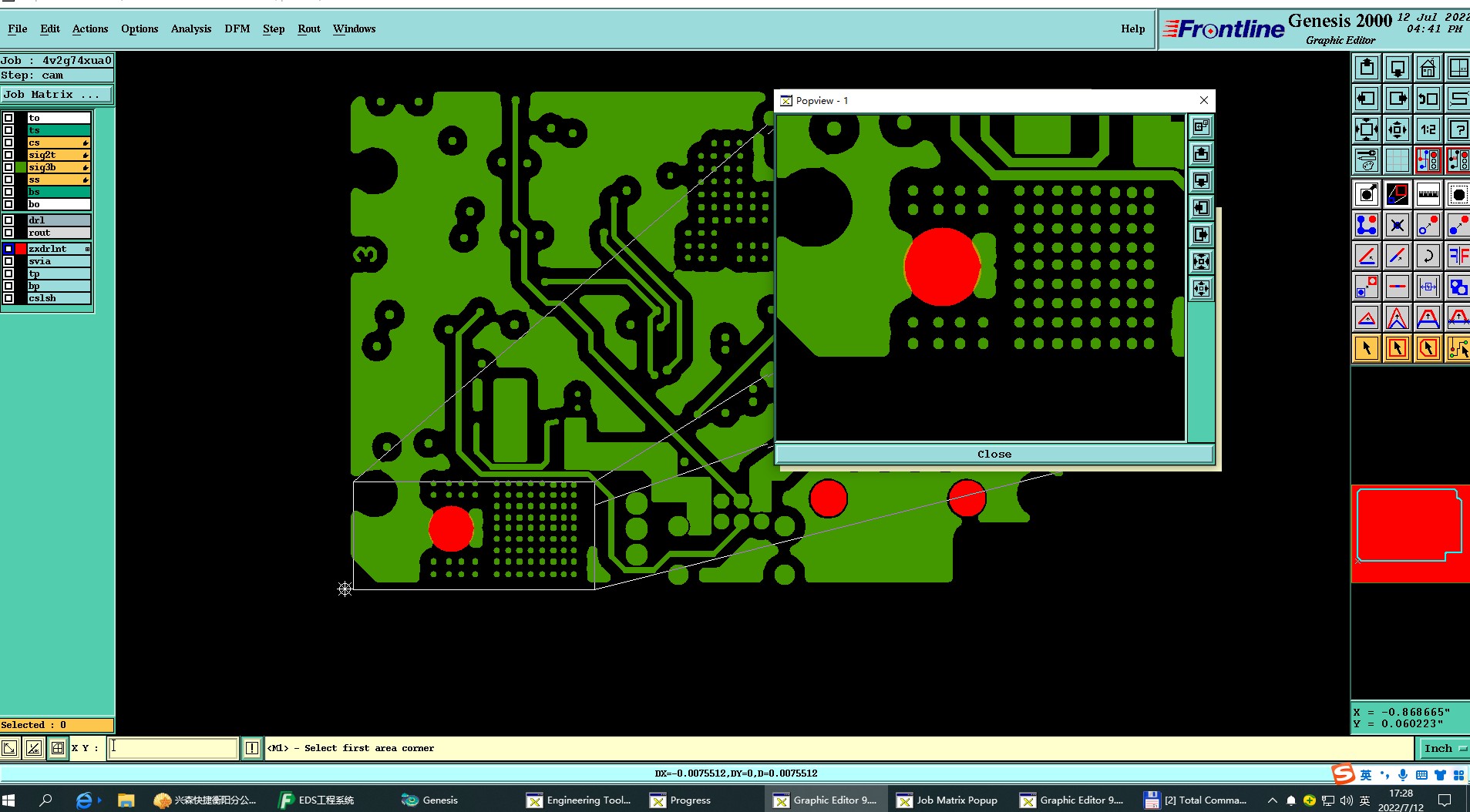Click Close button in Popview window
This screenshot has width=1470, height=812.
994,455
